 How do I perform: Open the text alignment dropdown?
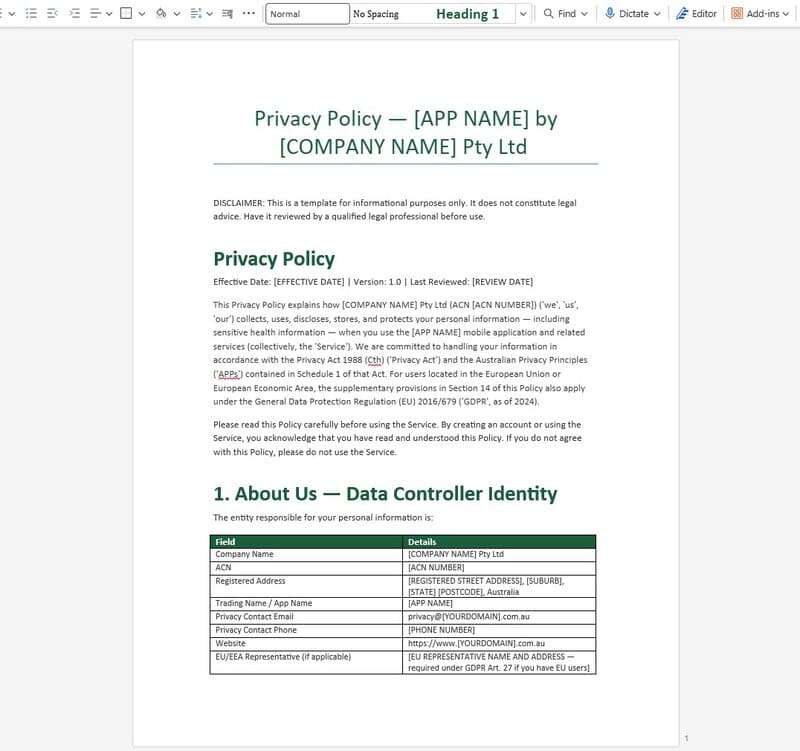pos(109,13)
